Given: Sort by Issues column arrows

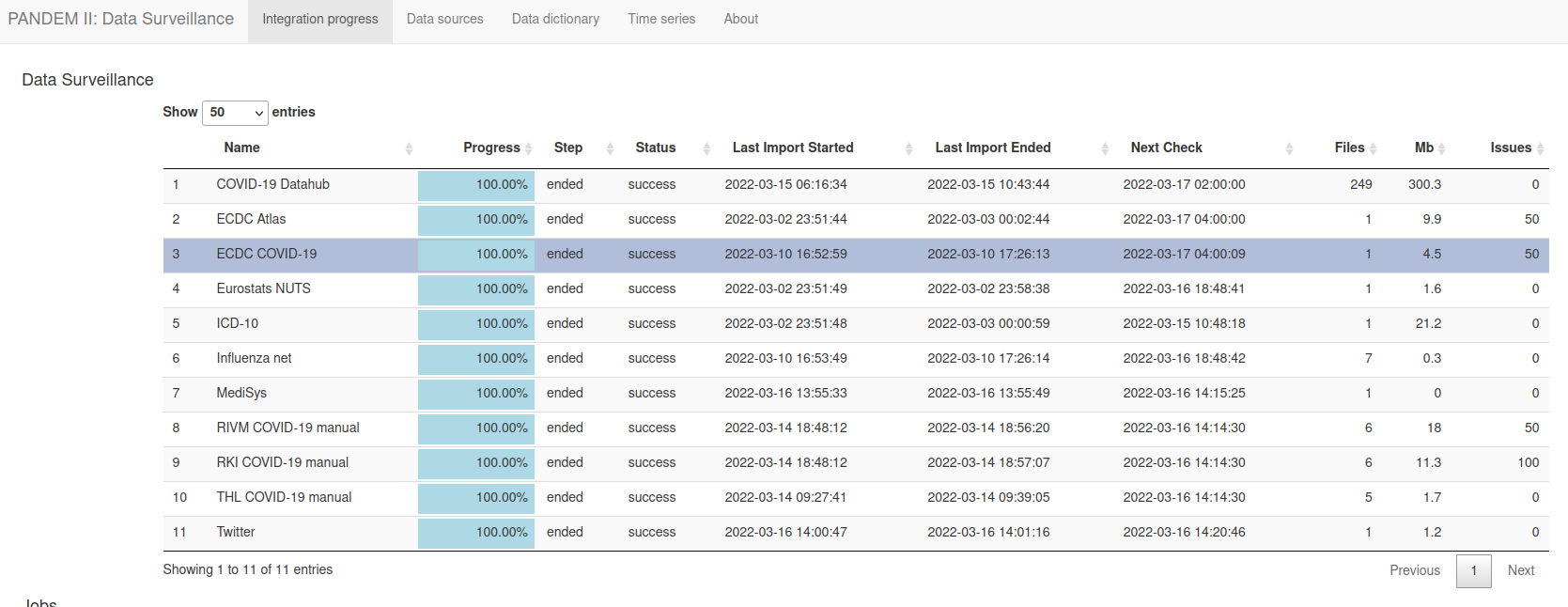Looking at the screenshot, I should point(1540,148).
